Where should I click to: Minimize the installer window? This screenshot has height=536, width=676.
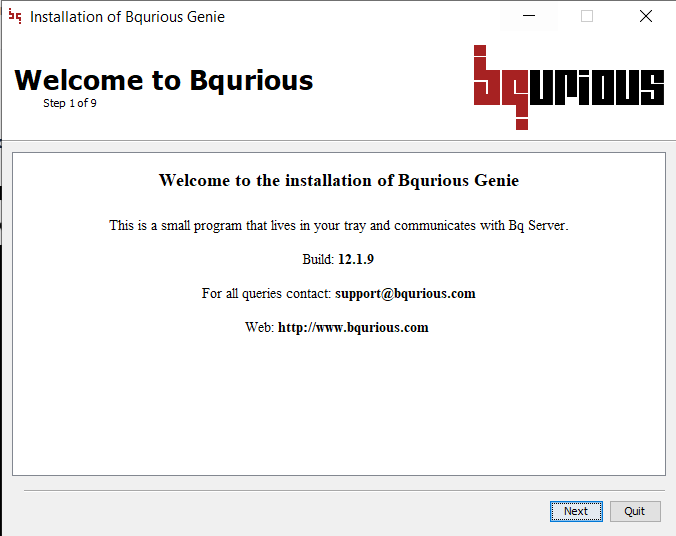pos(529,16)
